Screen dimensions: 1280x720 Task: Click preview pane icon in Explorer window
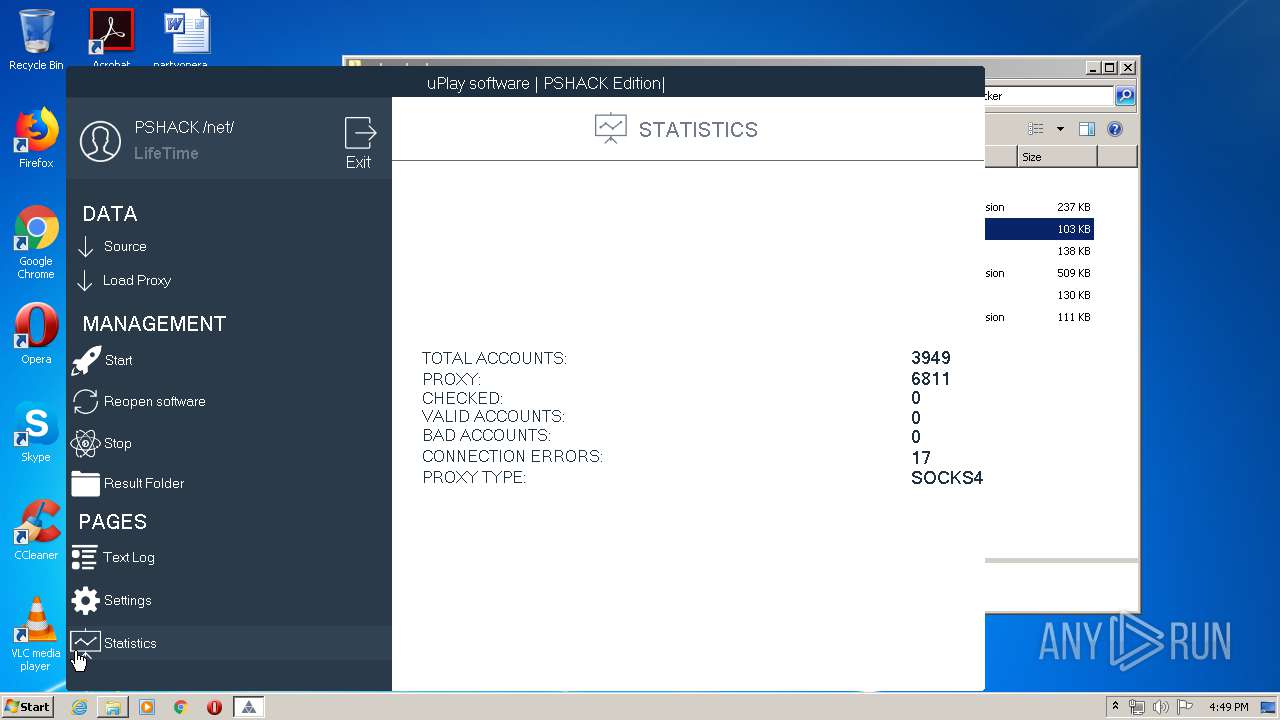(1087, 129)
